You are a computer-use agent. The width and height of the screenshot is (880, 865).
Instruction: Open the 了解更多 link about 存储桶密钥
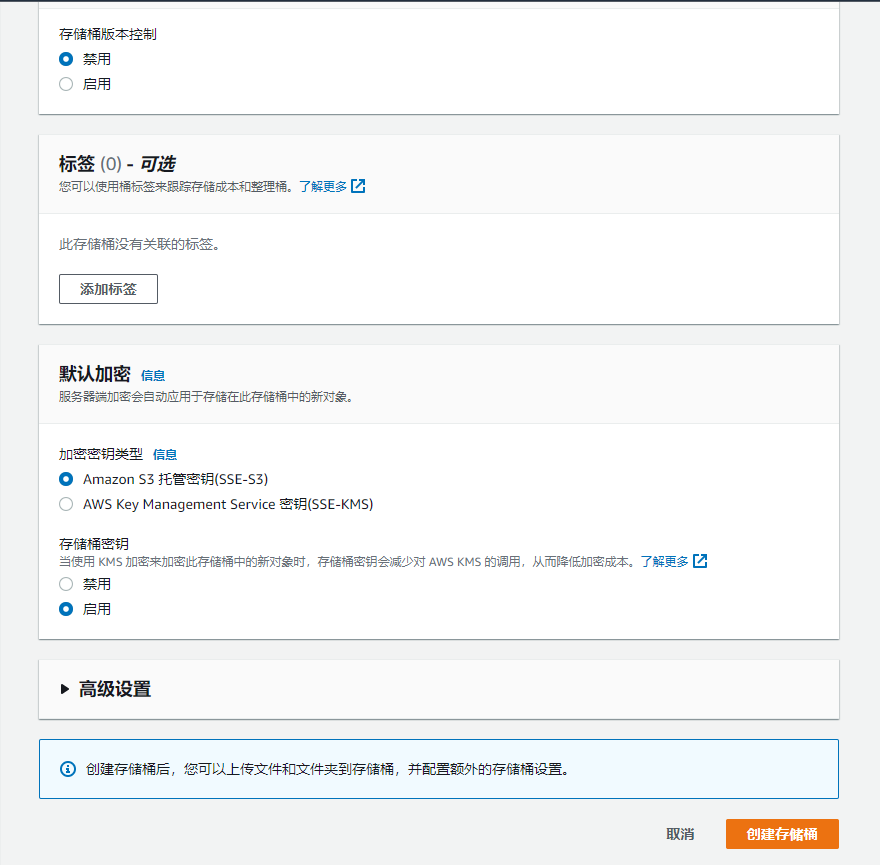(x=664, y=561)
